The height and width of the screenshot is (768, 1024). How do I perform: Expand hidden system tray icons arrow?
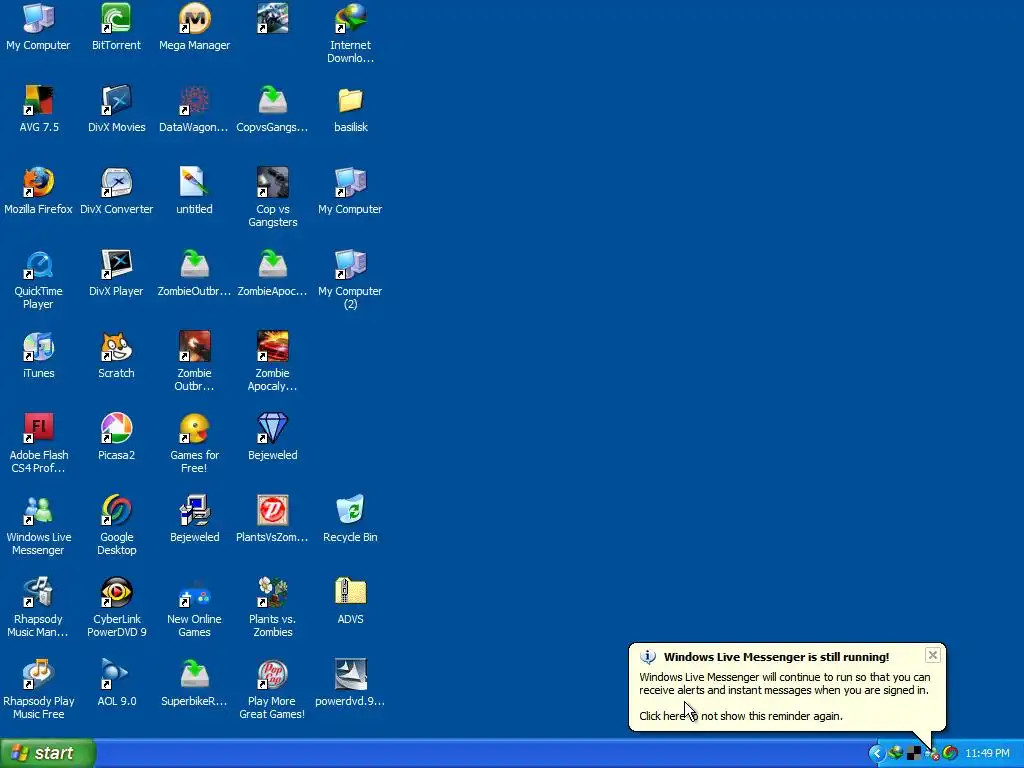(x=876, y=754)
